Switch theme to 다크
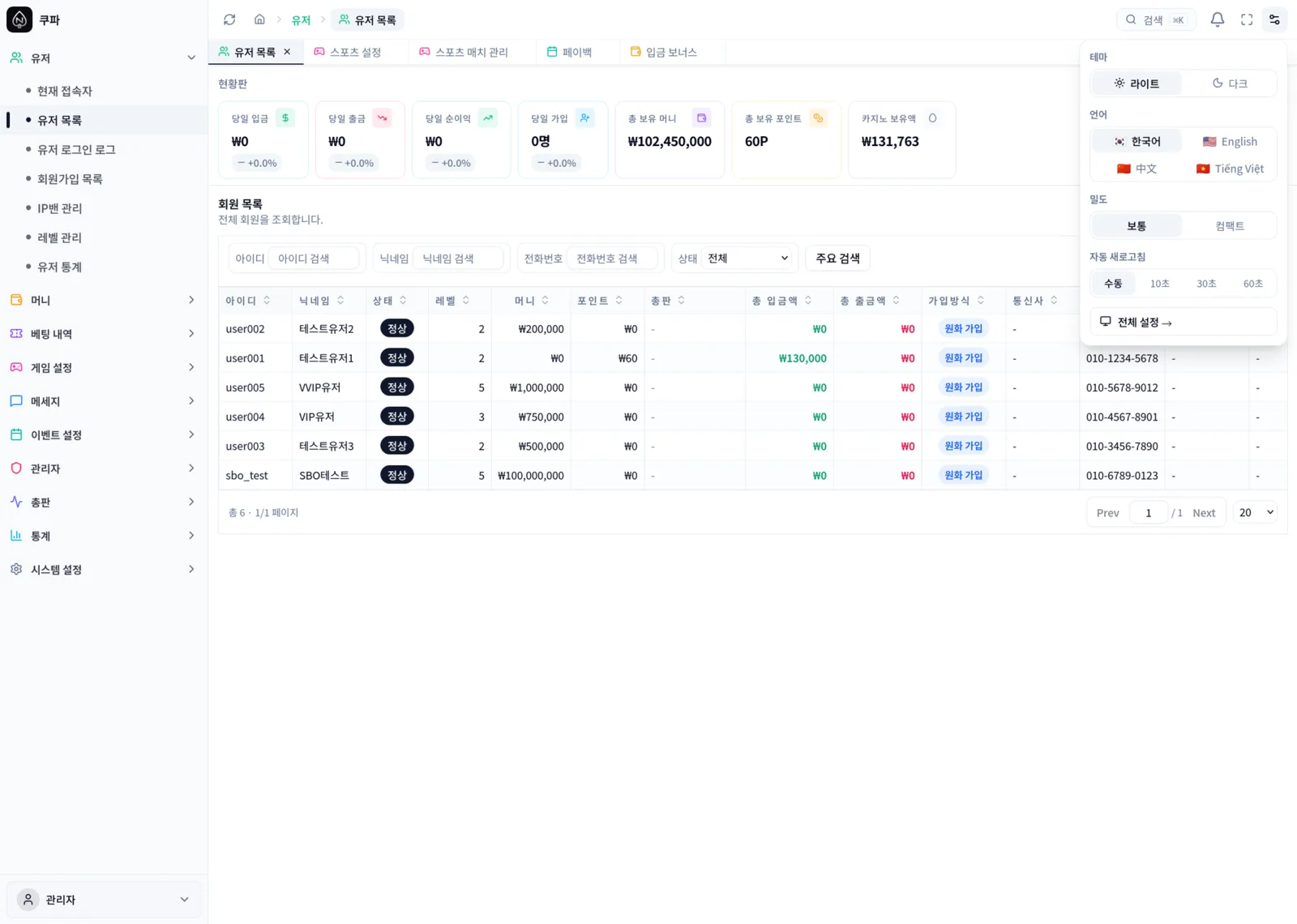 point(1229,83)
